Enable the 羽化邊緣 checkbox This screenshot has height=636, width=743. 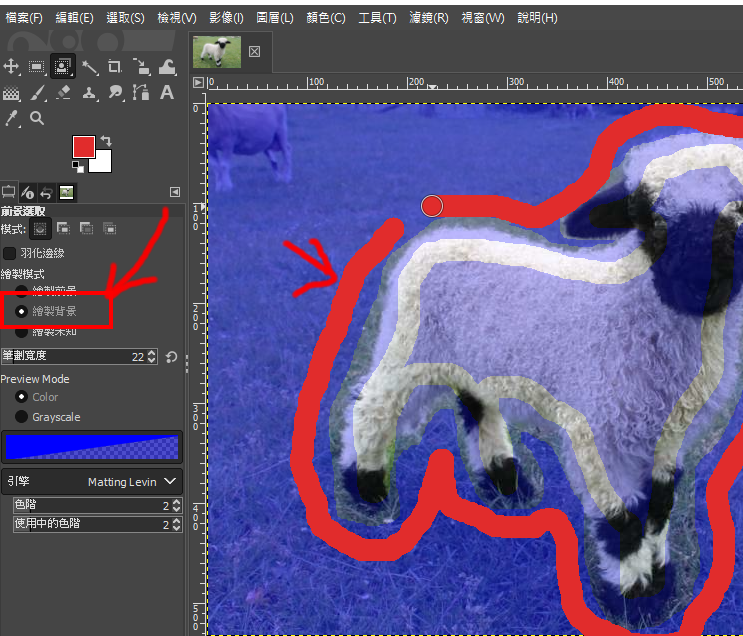click(x=9, y=253)
